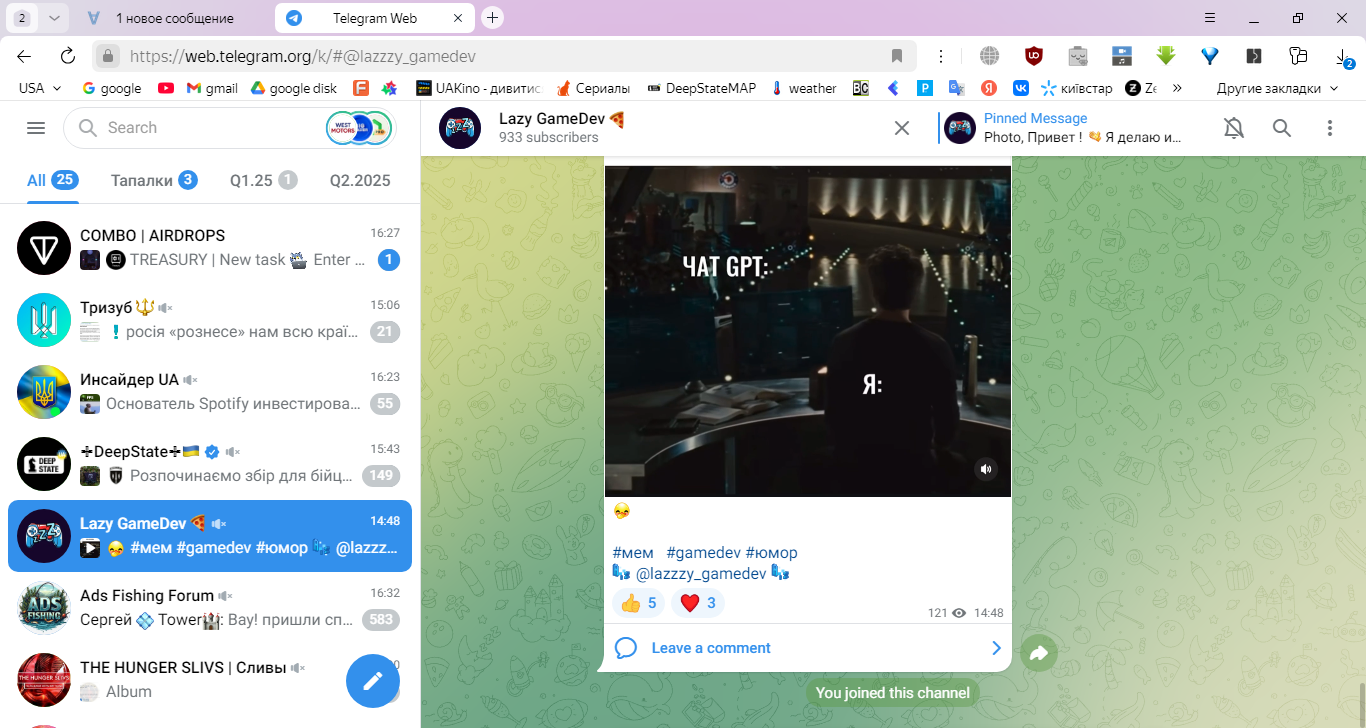Screen dimensions: 1366x728
Task: Expand the USA bookmarks folder
Action: click(40, 88)
